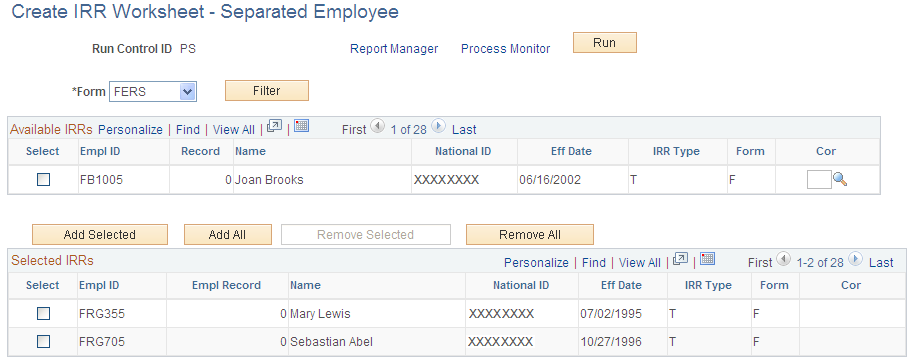Viewport: 915px width, 363px height.
Task: Personalize the Available IRRs grid
Action: (x=130, y=130)
